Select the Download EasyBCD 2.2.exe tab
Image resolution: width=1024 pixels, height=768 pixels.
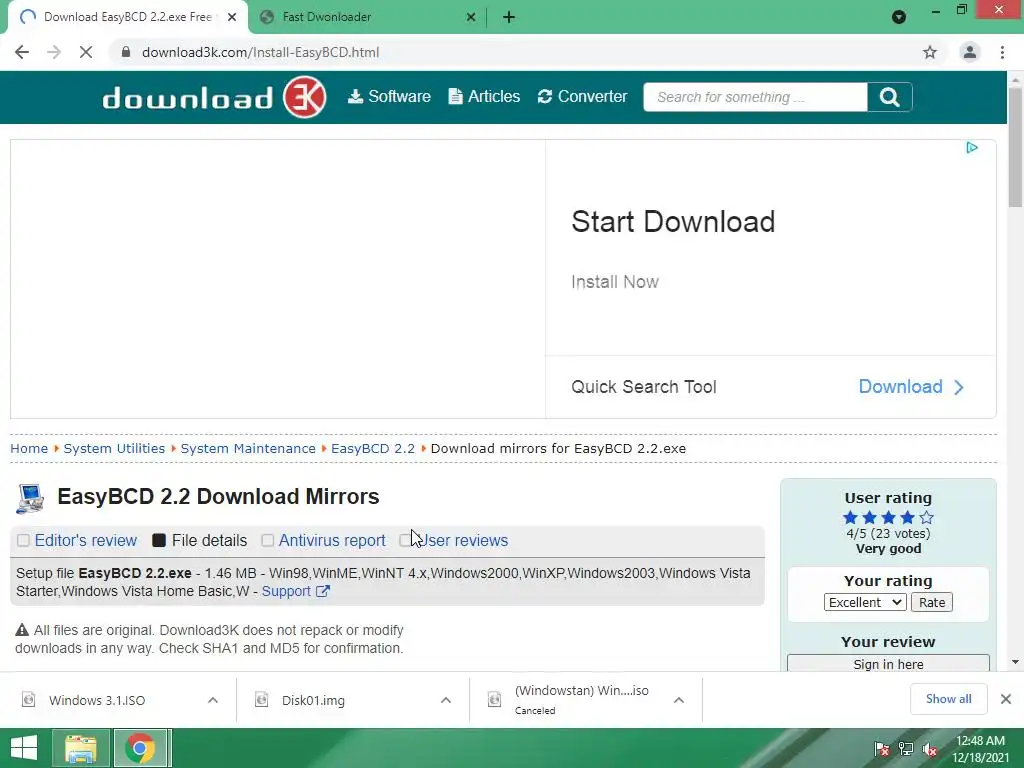[127, 17]
